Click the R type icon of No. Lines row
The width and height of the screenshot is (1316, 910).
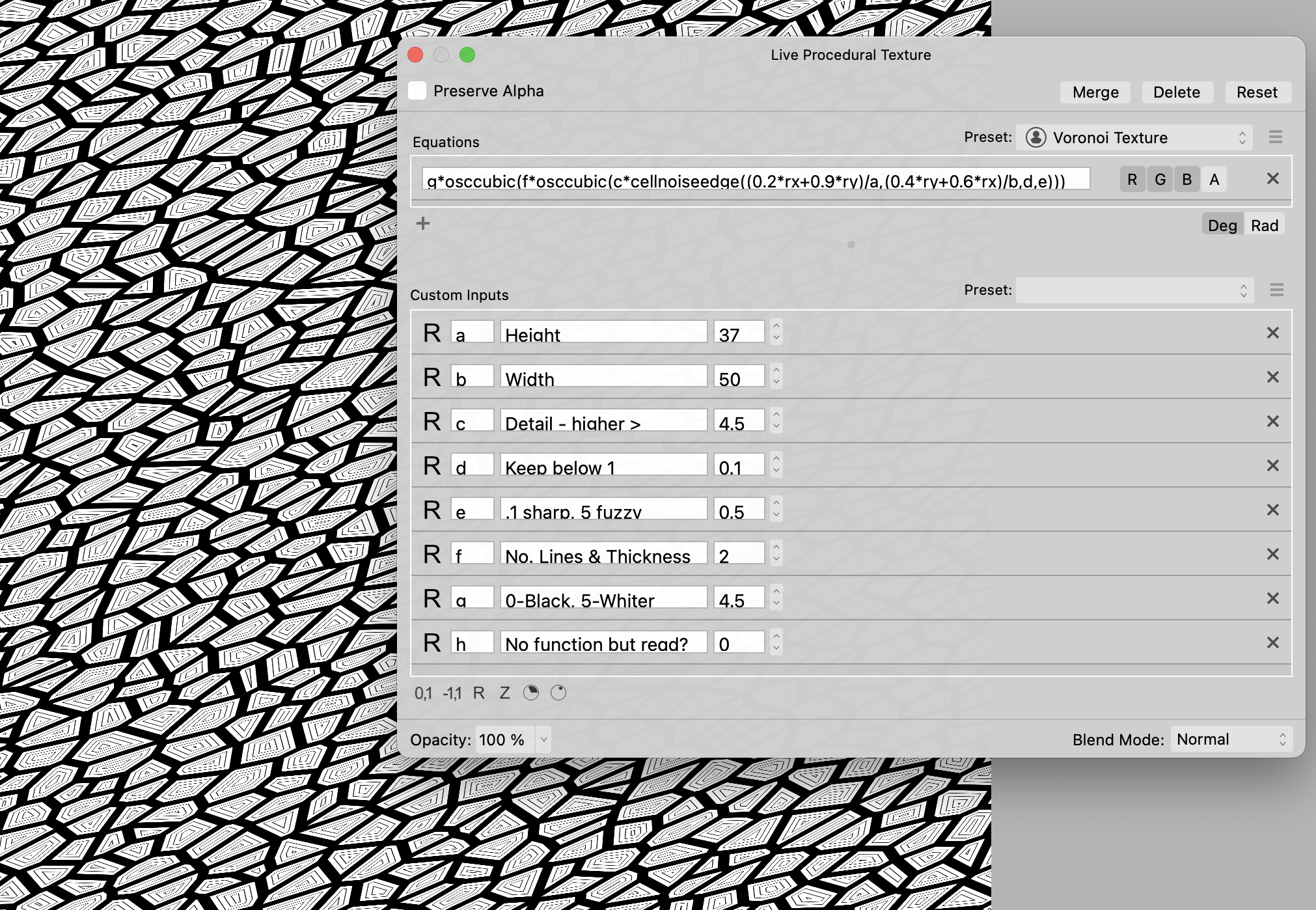(432, 554)
